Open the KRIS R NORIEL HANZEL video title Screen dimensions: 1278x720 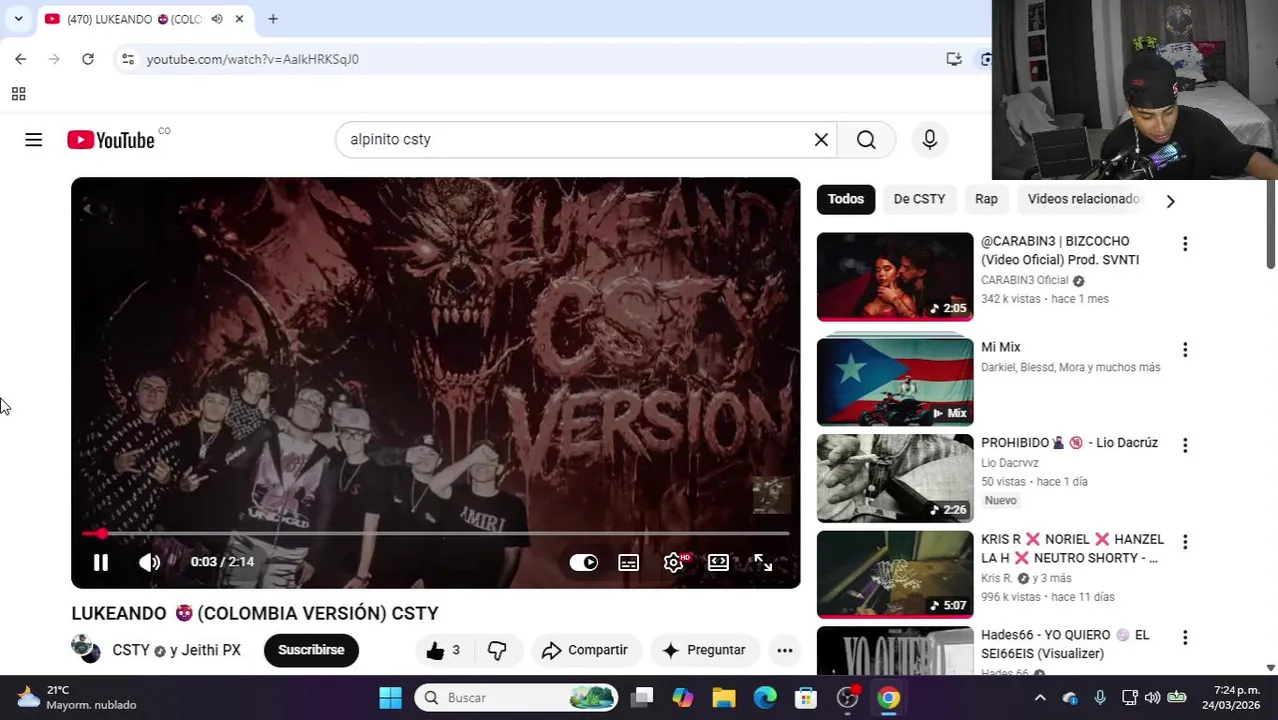[x=1072, y=548]
